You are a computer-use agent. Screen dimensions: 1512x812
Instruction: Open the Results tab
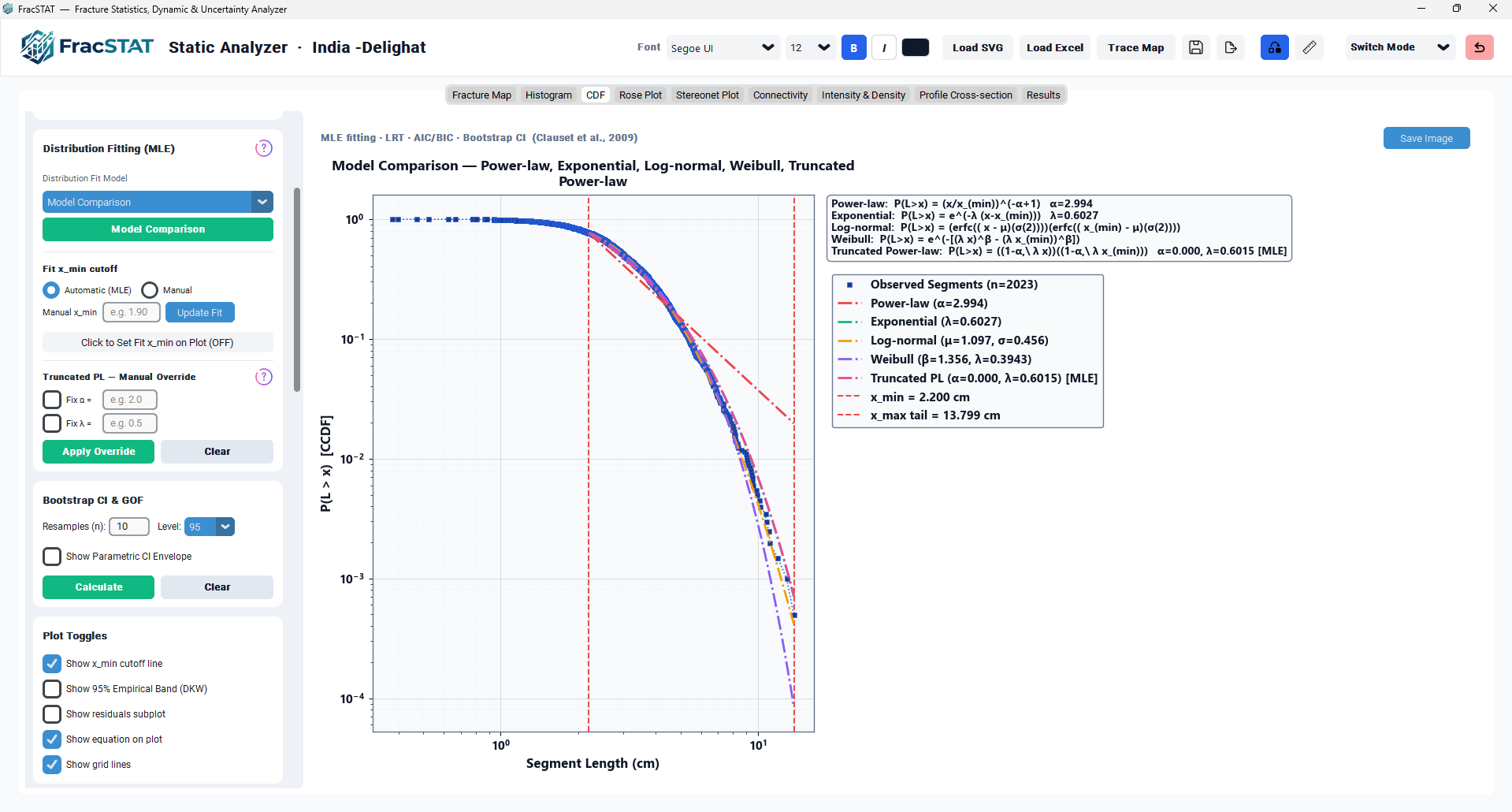coord(1043,95)
